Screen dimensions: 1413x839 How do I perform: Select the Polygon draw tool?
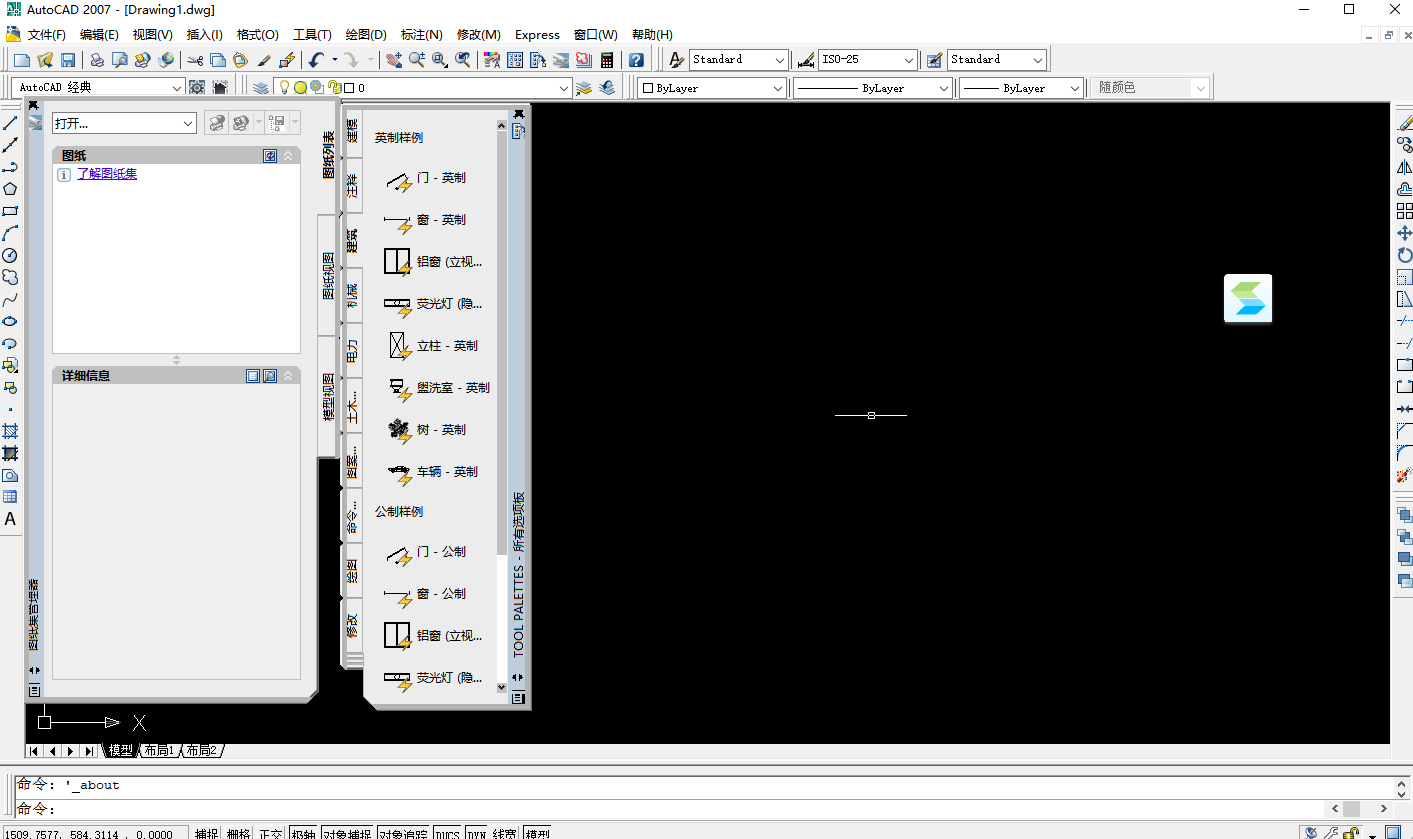coord(10,189)
